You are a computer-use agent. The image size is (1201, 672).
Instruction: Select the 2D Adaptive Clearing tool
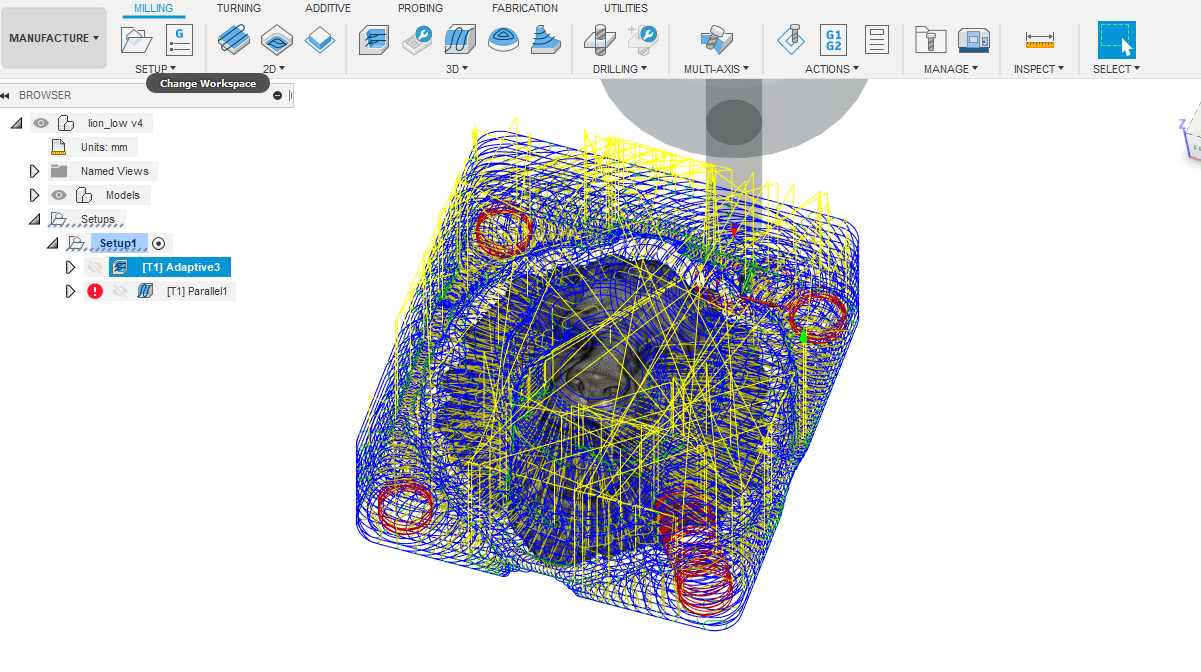[234, 40]
